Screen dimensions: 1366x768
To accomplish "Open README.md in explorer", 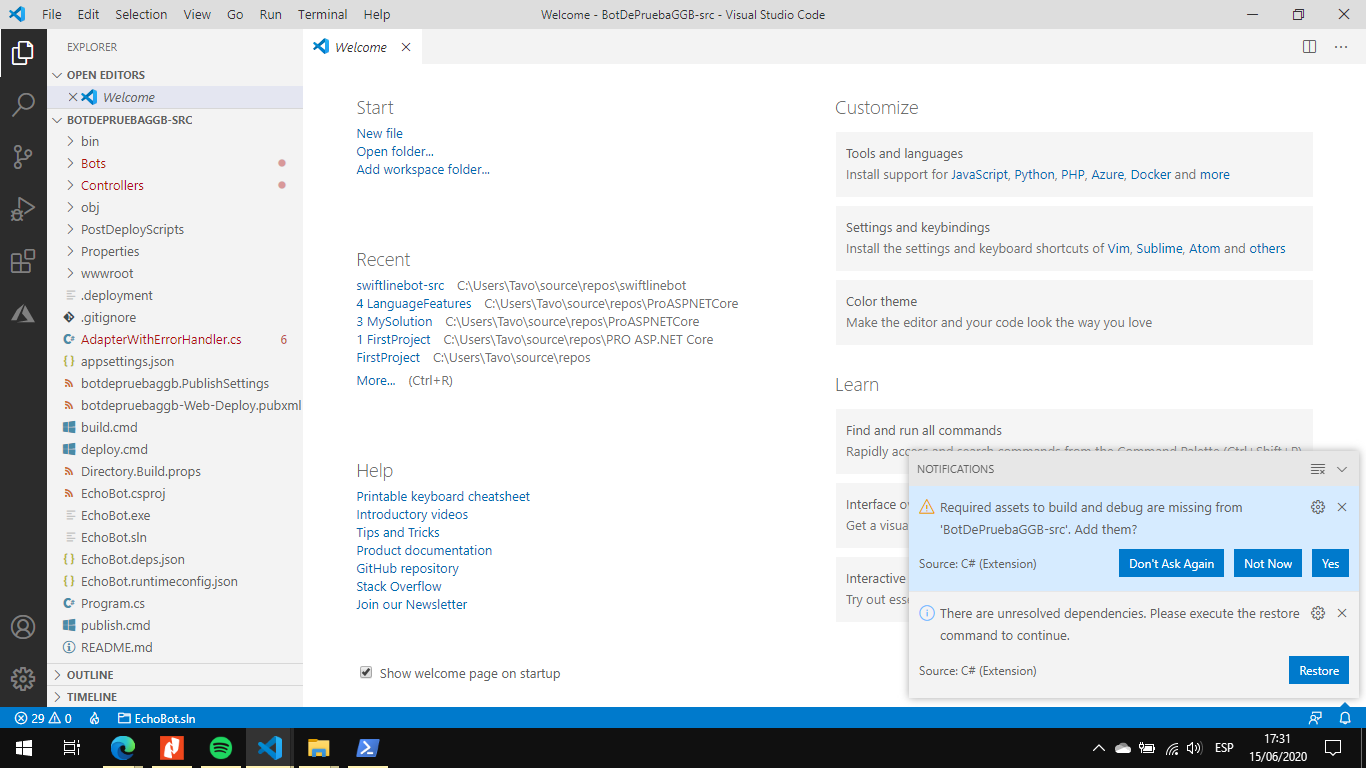I will pyautogui.click(x=174, y=647).
